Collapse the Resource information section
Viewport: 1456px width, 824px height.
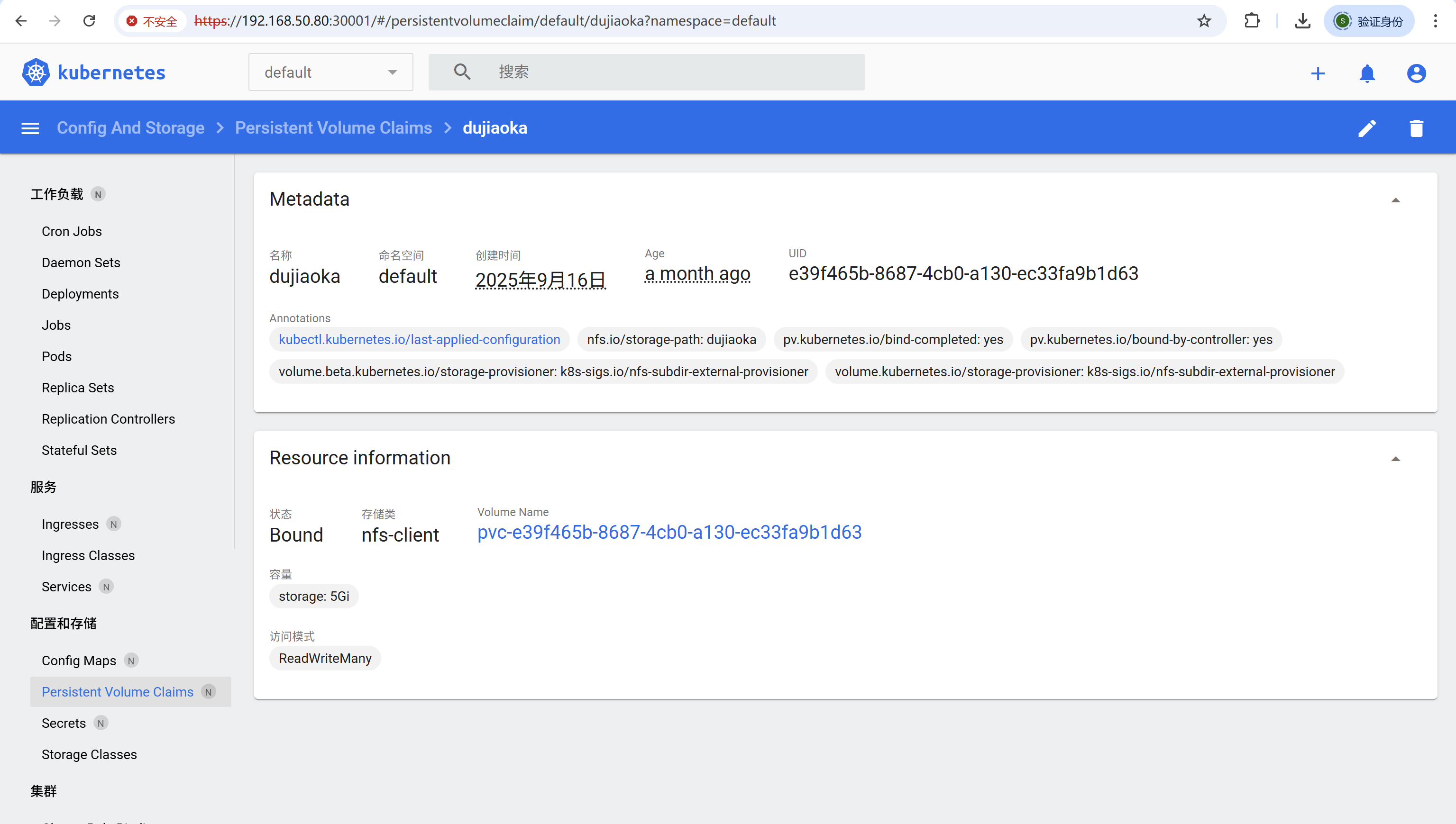click(1395, 459)
